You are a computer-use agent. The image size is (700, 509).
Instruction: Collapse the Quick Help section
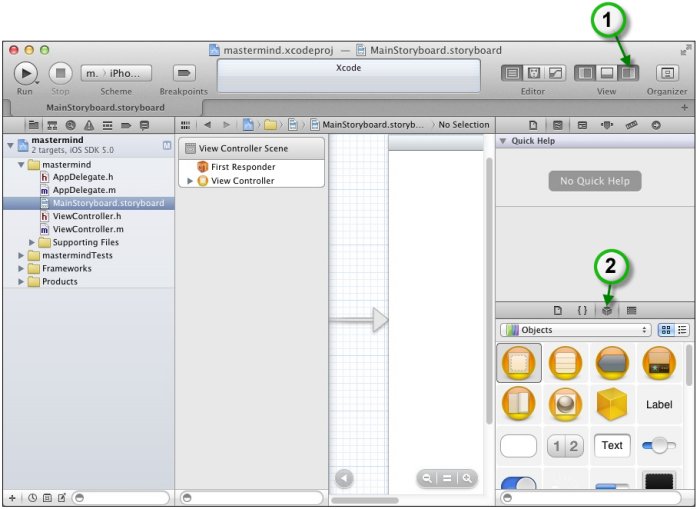pyautogui.click(x=503, y=141)
